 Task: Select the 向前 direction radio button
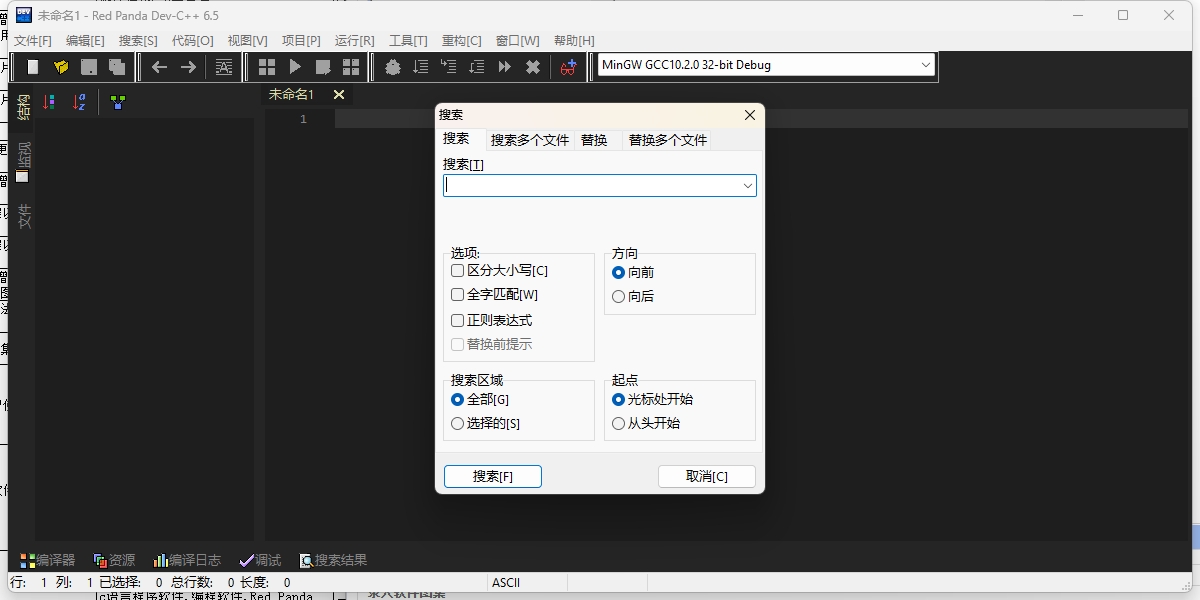point(618,272)
